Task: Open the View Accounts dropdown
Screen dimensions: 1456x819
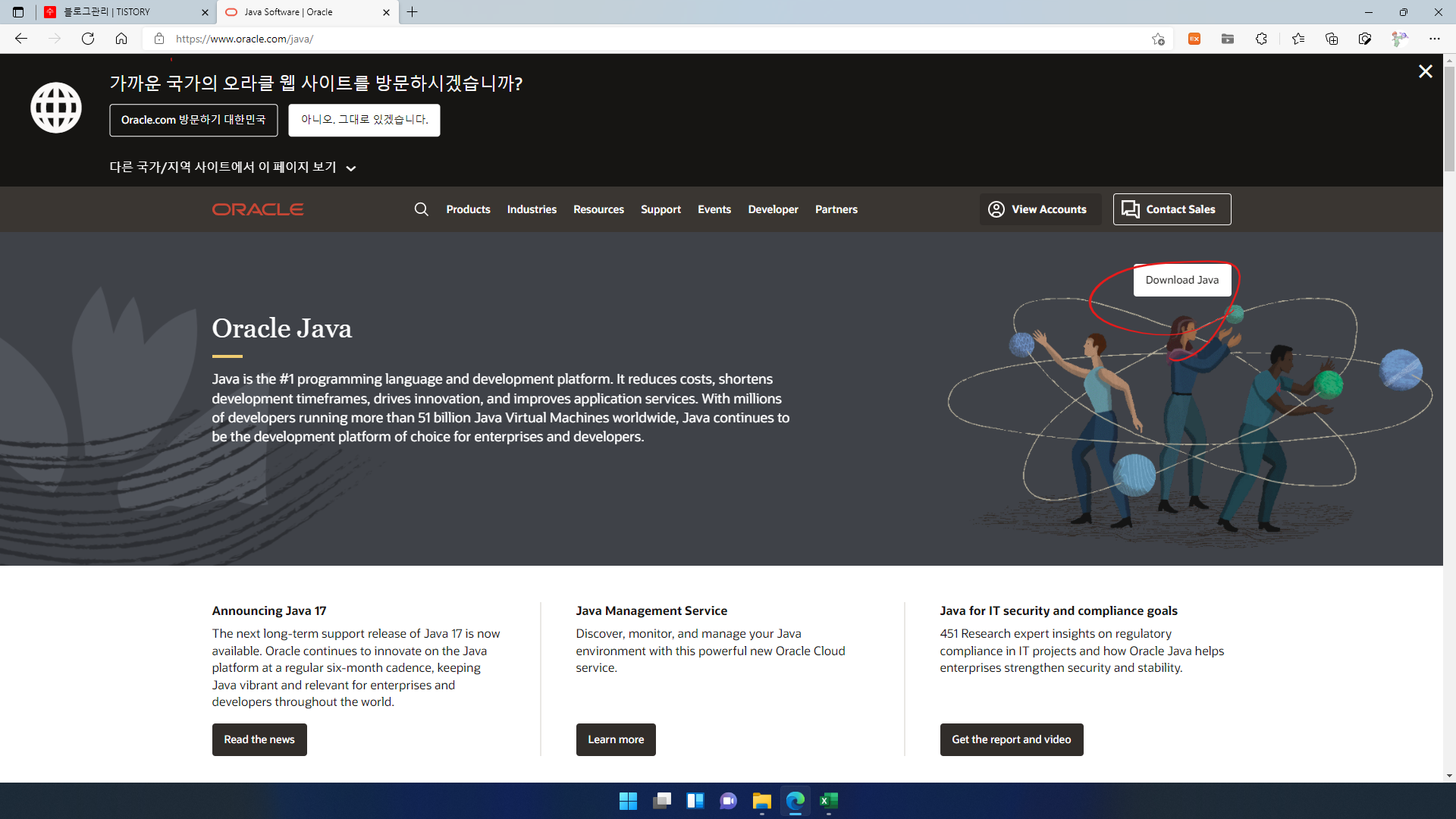Action: tap(1037, 209)
